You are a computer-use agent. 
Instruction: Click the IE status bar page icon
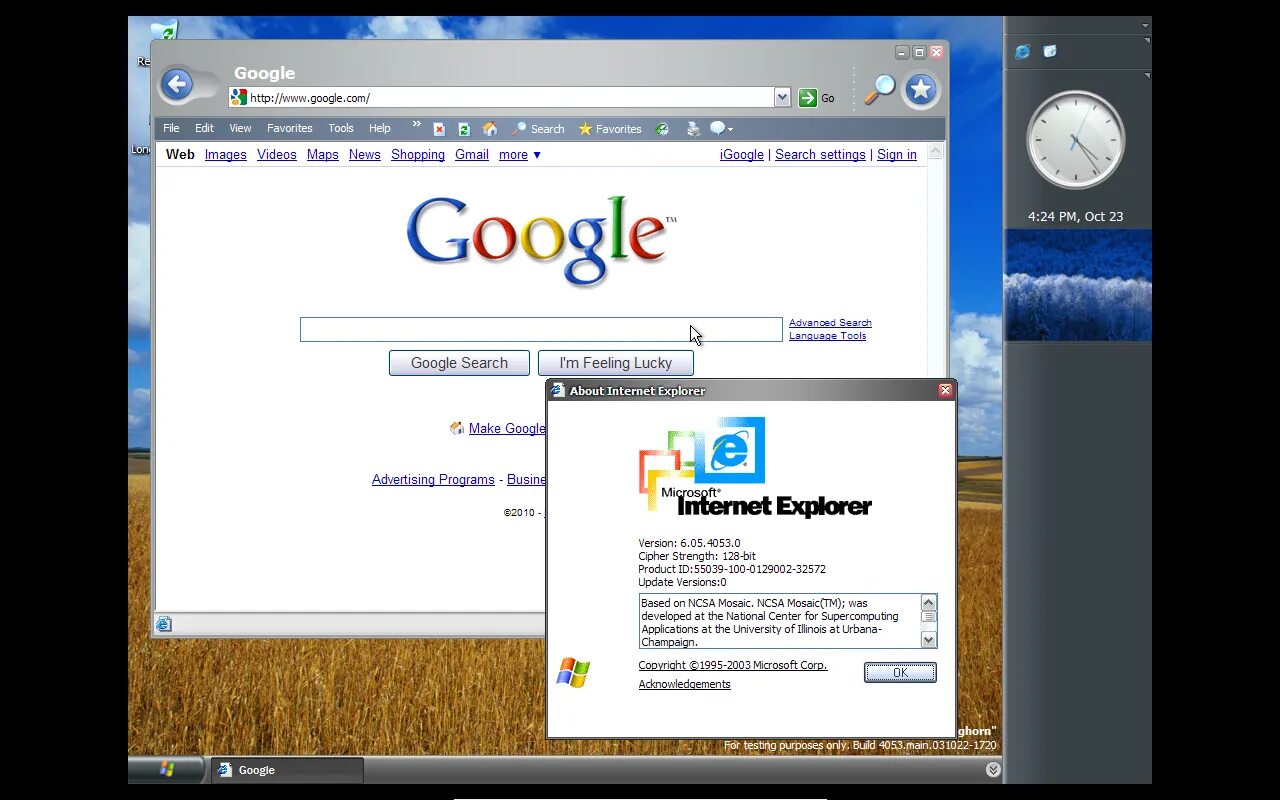(x=164, y=625)
